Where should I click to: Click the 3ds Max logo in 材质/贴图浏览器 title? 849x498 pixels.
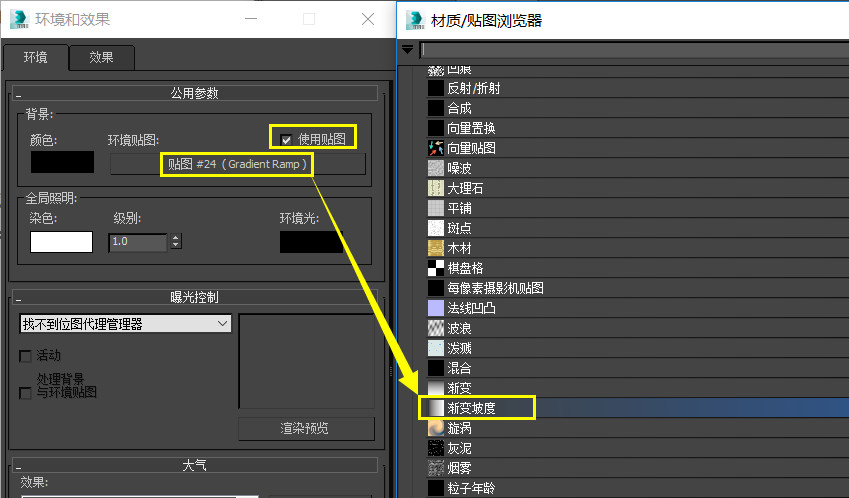pyautogui.click(x=415, y=20)
